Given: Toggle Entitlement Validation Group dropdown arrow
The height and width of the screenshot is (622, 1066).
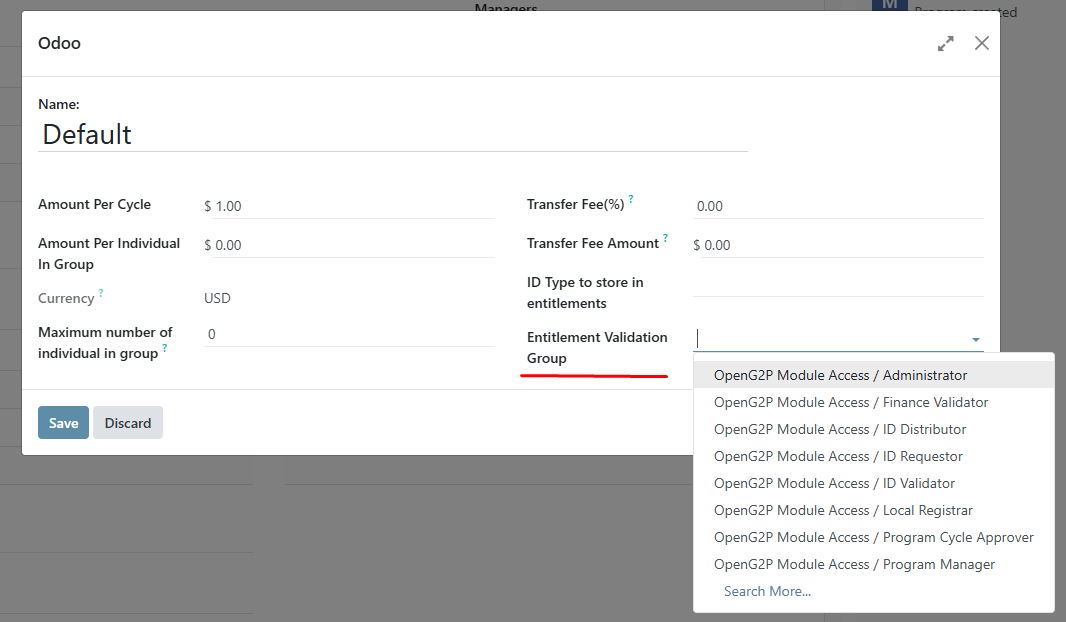Looking at the screenshot, I should click(x=975, y=340).
